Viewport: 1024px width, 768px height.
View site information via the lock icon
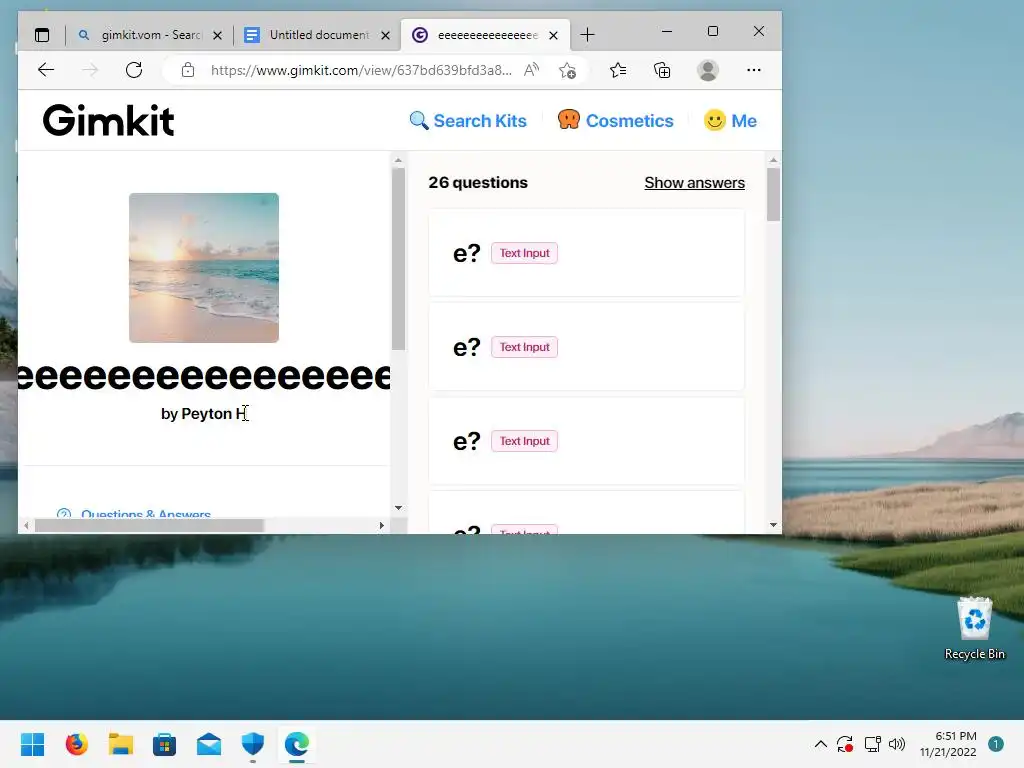[x=188, y=70]
